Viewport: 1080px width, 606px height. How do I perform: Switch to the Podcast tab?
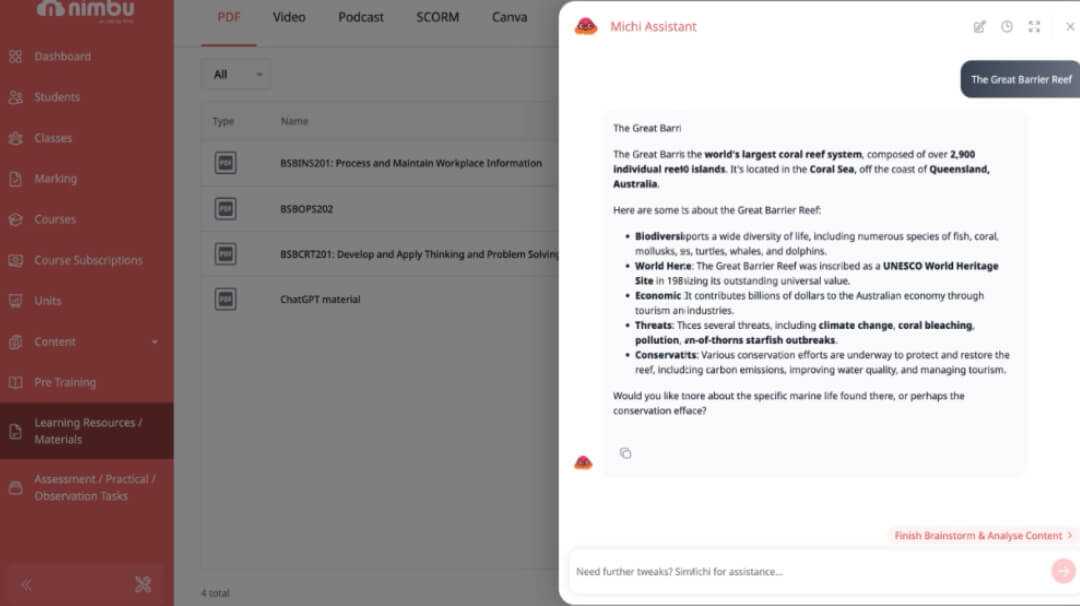tap(361, 17)
